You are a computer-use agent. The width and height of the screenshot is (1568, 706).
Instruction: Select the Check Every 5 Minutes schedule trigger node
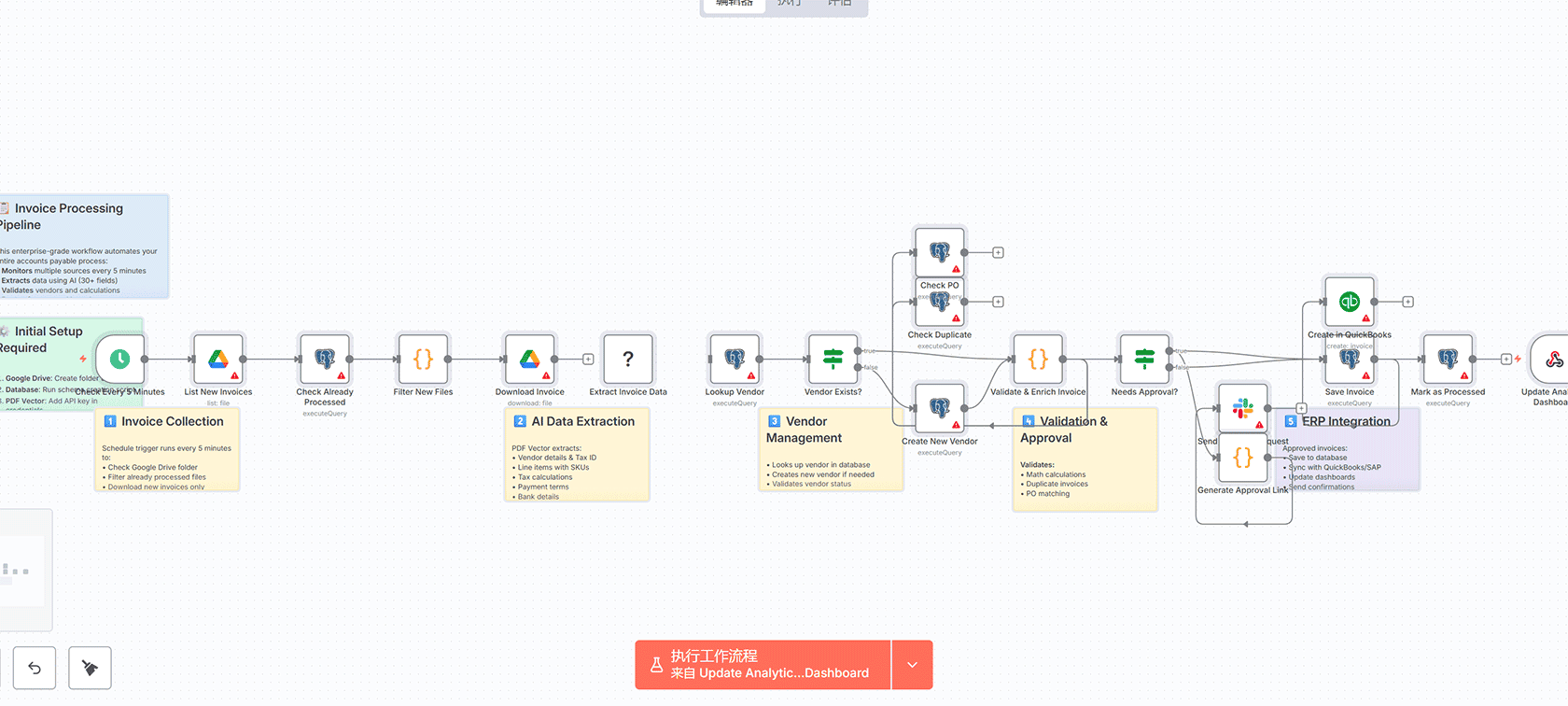tap(119, 359)
